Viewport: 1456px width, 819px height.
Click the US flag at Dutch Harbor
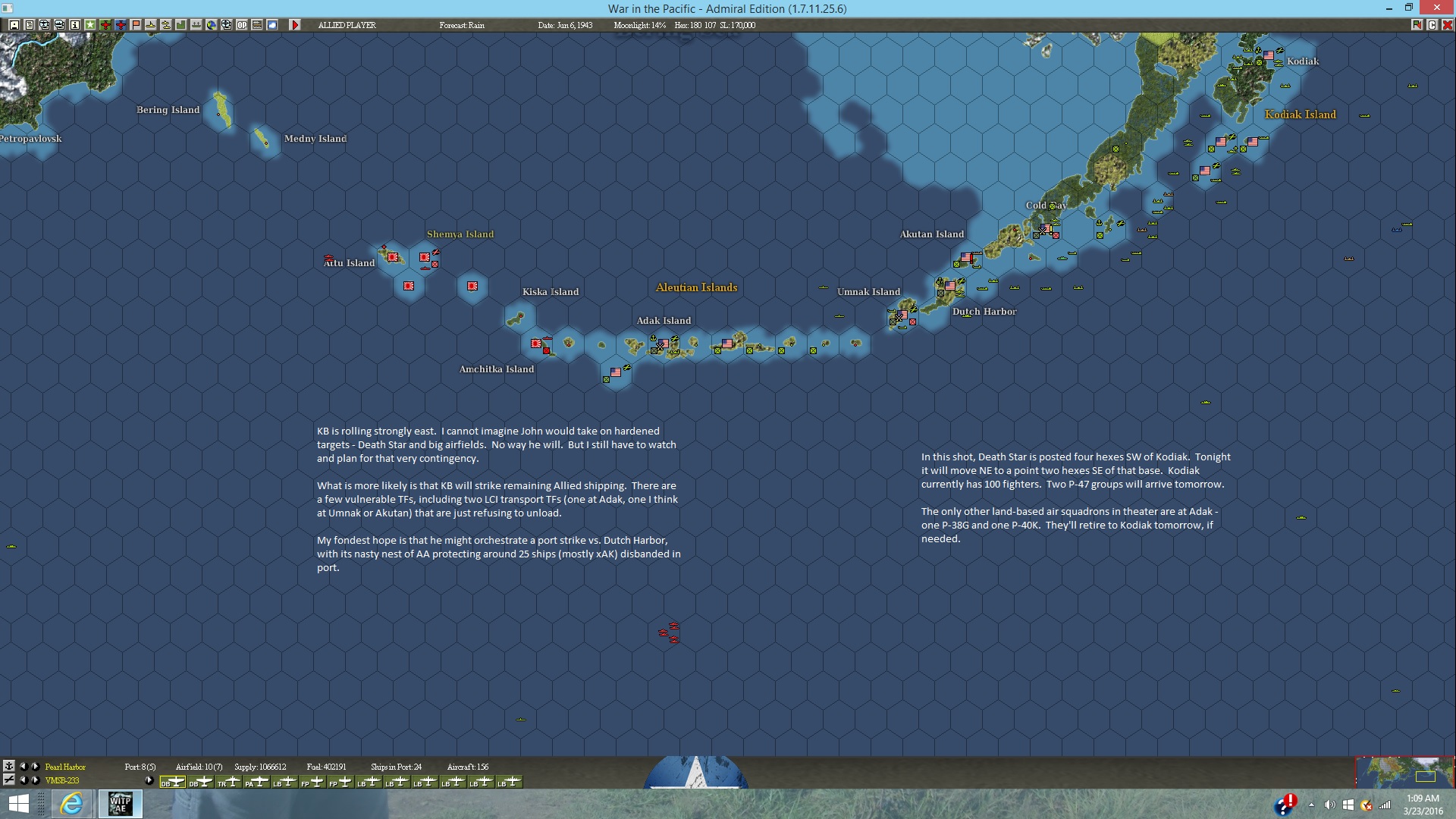950,286
